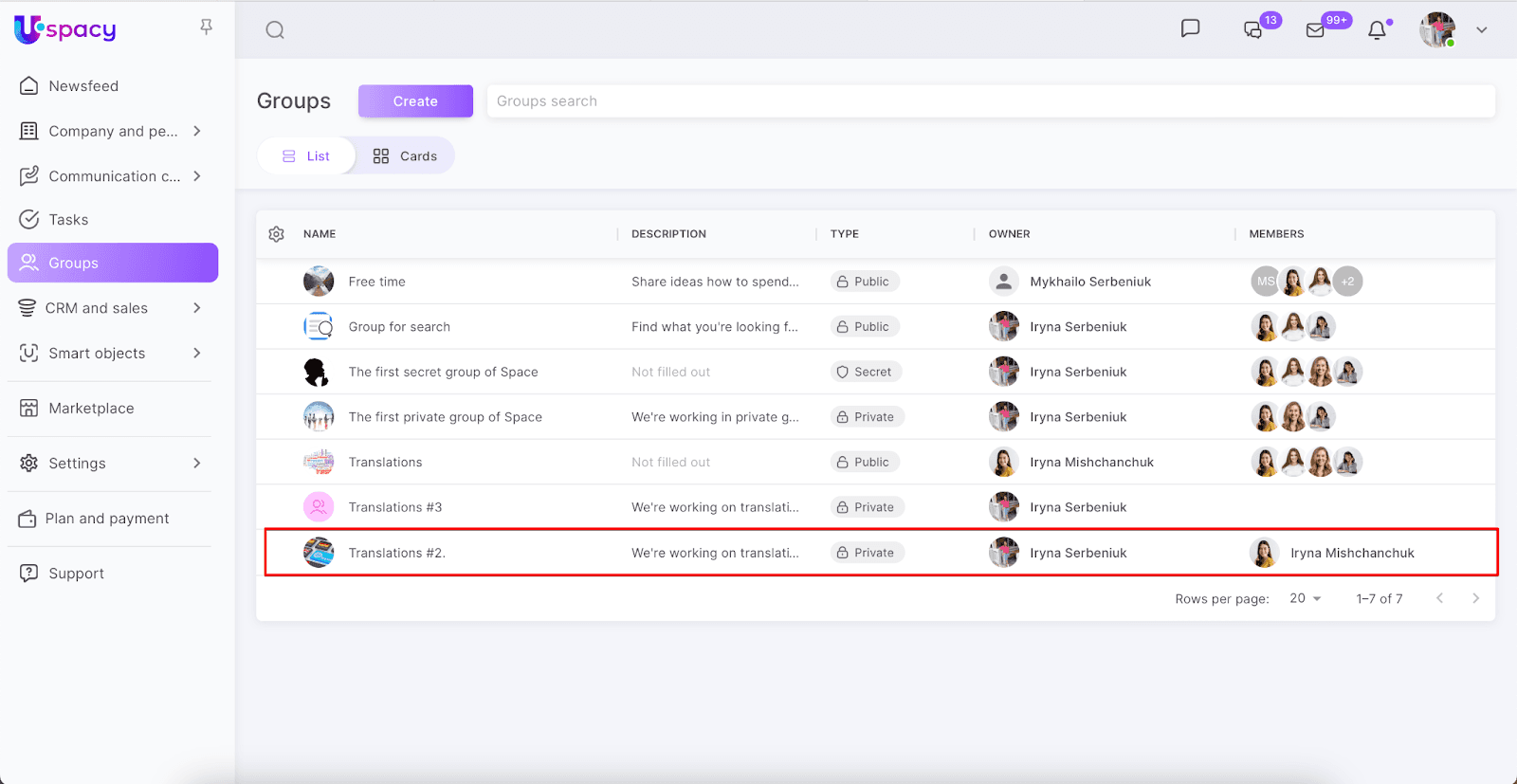Switch to List view
The width and height of the screenshot is (1517, 784).
coord(306,156)
